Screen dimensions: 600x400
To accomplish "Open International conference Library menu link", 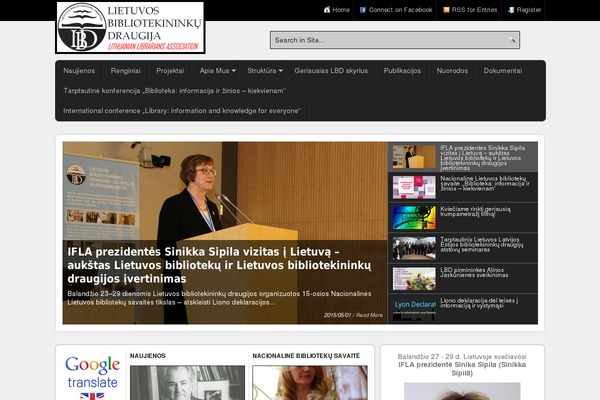I will [x=182, y=111].
